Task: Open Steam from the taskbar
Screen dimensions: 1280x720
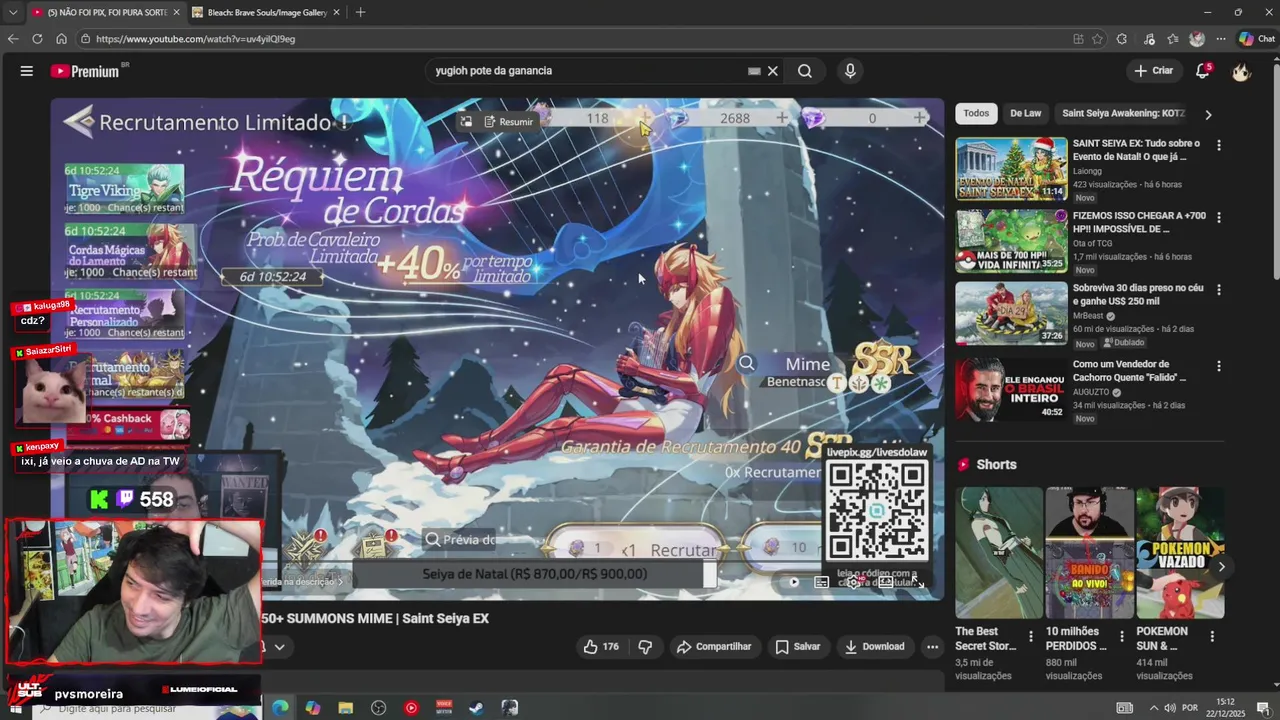Action: [x=476, y=708]
